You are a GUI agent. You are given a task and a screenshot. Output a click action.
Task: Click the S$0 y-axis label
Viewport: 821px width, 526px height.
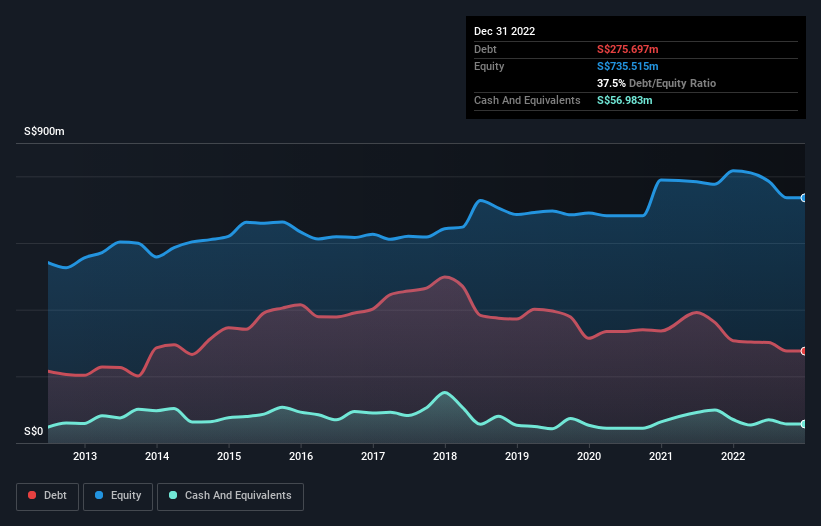pos(34,431)
